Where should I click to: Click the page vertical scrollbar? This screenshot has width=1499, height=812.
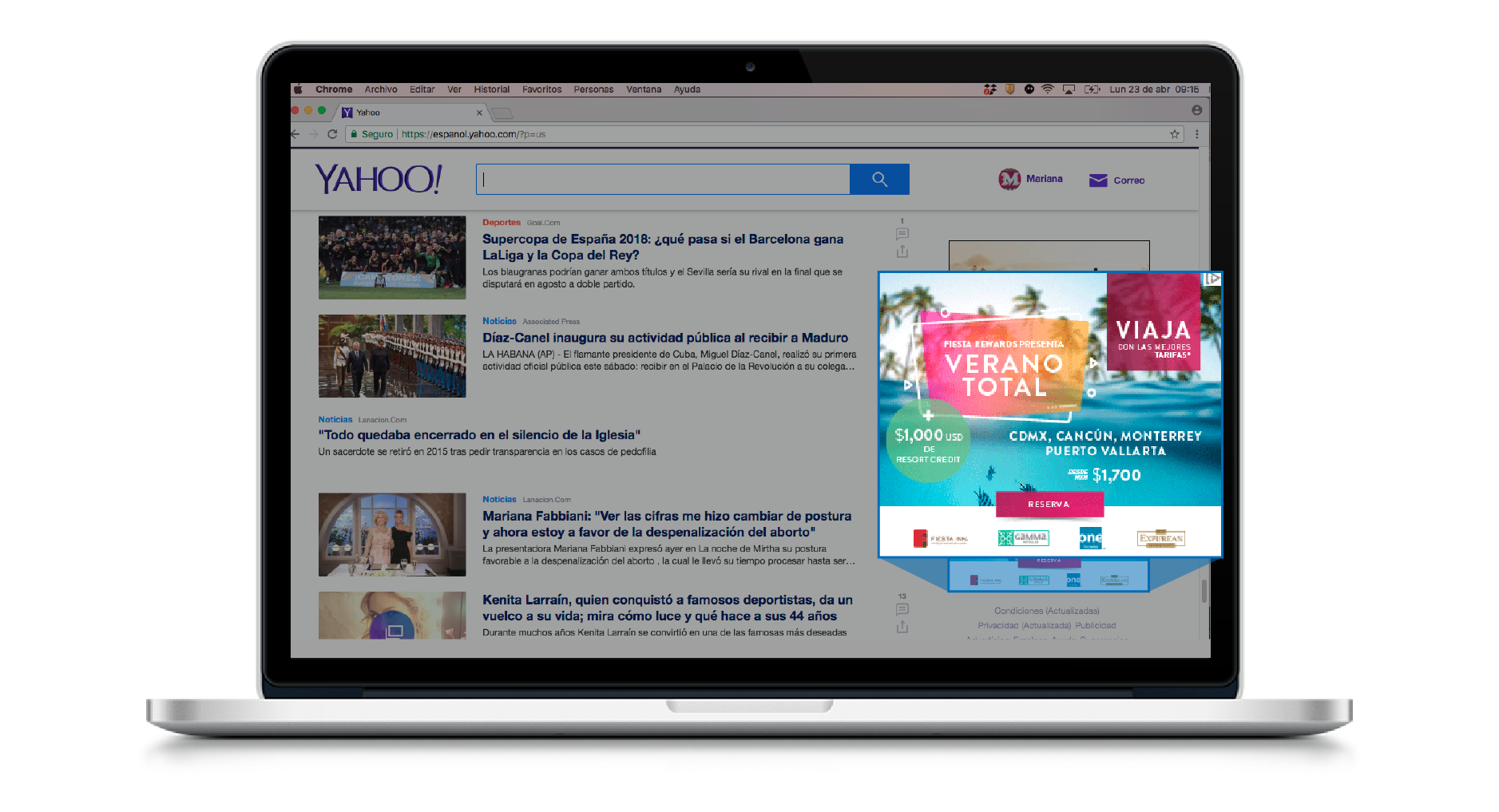tap(1204, 592)
